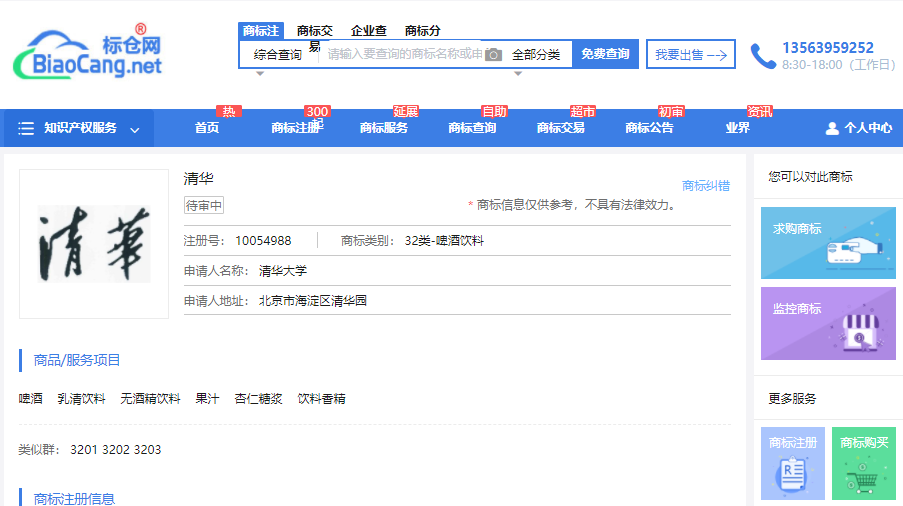
Task: Click the camera image search icon
Action: click(493, 55)
